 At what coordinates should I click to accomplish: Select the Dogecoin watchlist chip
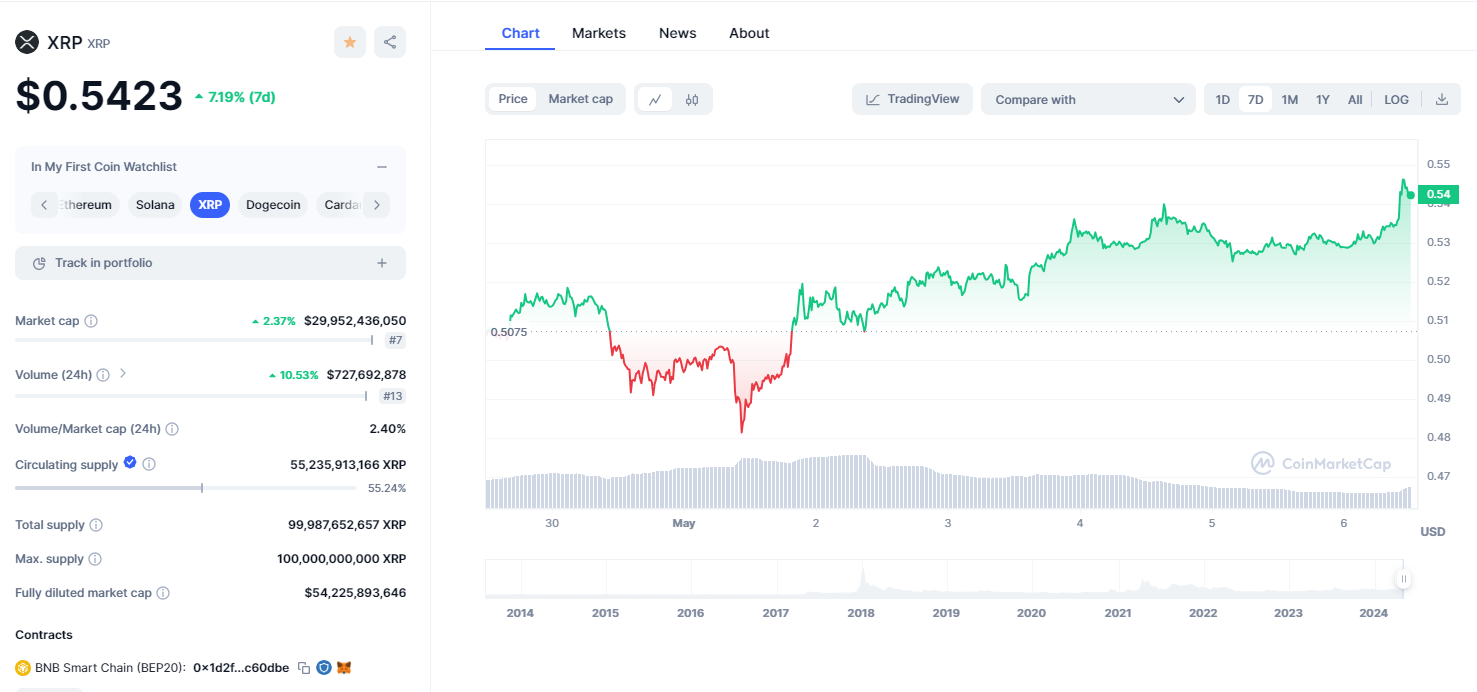click(x=273, y=205)
